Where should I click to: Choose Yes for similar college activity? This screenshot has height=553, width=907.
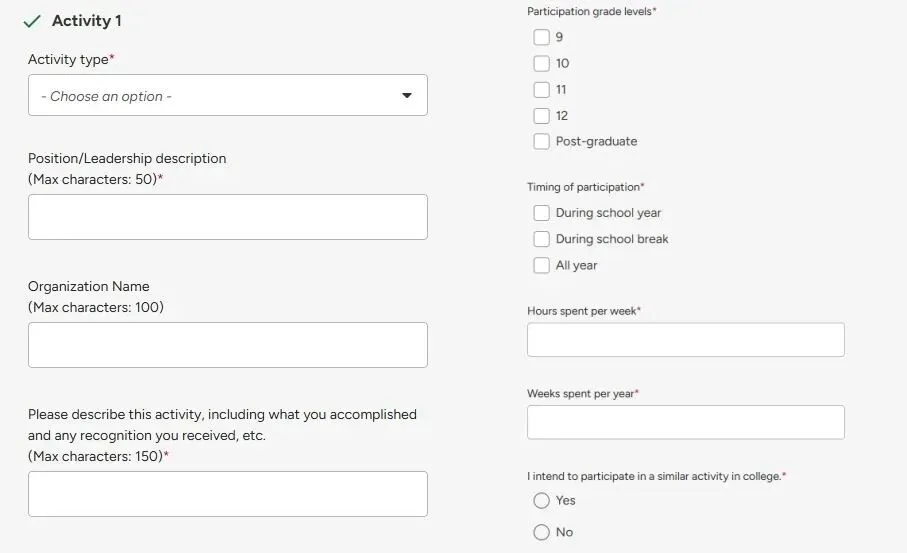click(541, 500)
